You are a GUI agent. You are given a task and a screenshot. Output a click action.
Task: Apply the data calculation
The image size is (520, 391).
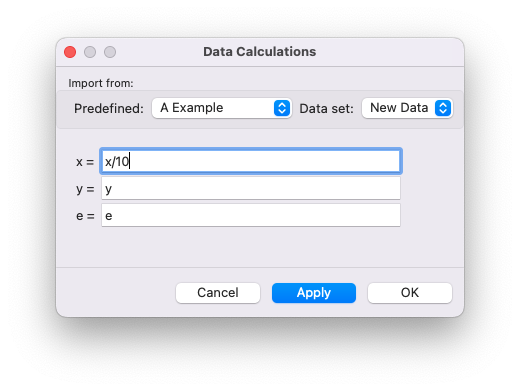click(314, 293)
